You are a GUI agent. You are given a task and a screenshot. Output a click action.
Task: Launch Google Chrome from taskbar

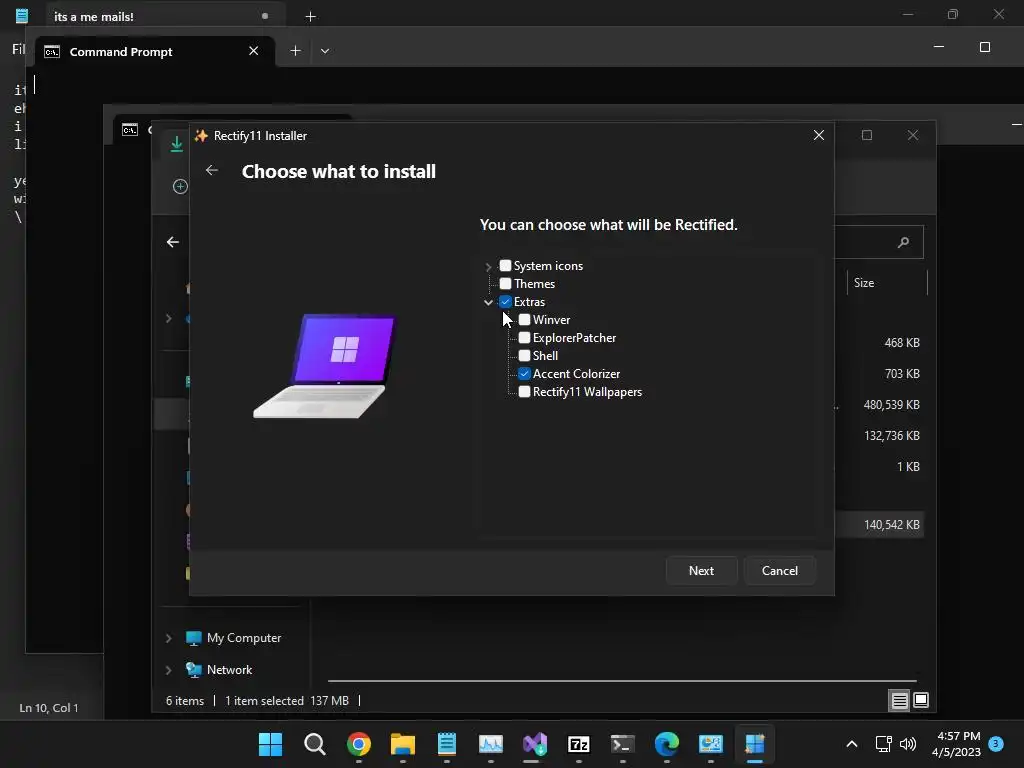359,744
